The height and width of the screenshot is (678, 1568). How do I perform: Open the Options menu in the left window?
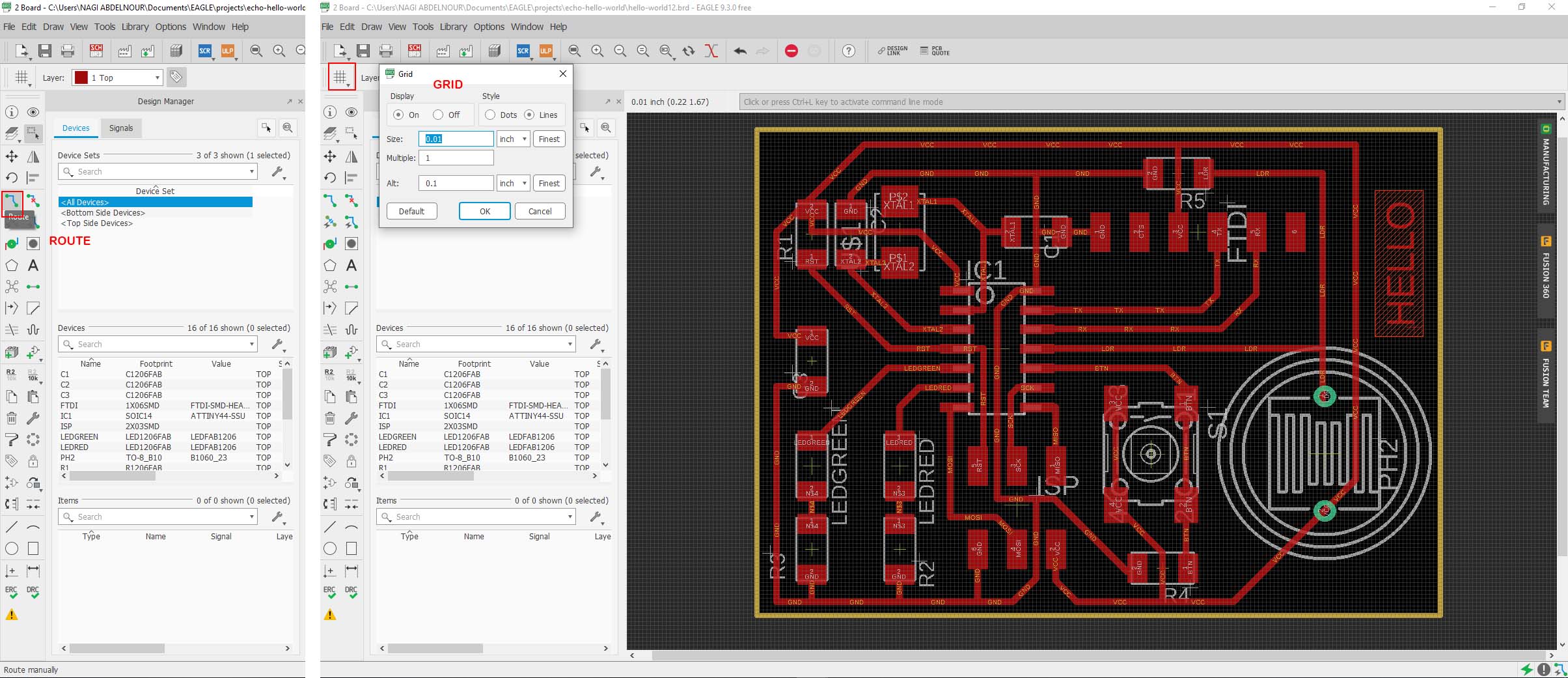pyautogui.click(x=171, y=27)
